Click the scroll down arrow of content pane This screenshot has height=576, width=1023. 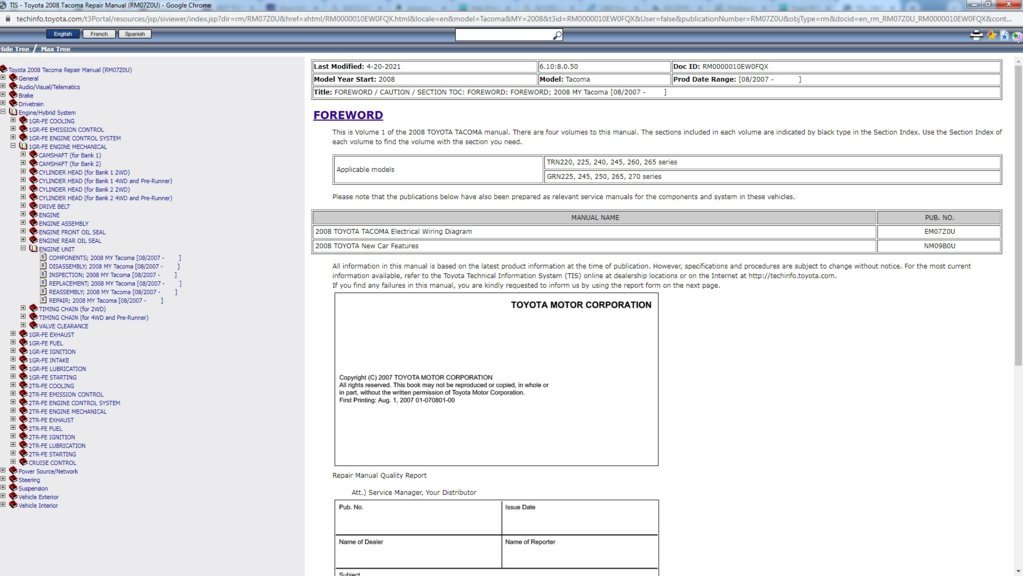pyautogui.click(x=1018, y=571)
